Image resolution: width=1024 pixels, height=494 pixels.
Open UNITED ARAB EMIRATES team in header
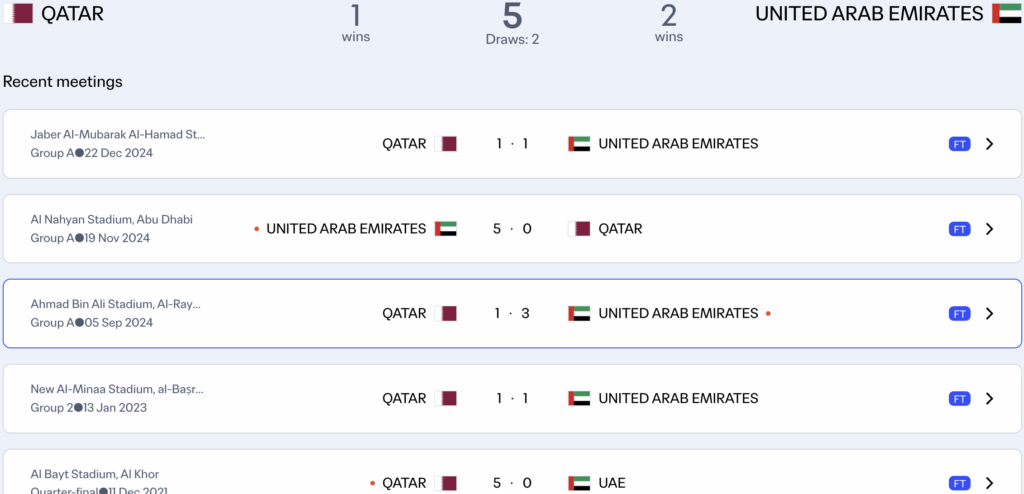coord(869,14)
